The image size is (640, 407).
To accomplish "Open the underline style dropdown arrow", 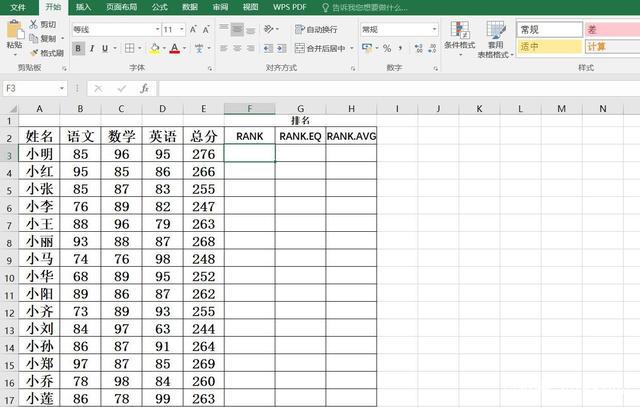I will coord(115,49).
